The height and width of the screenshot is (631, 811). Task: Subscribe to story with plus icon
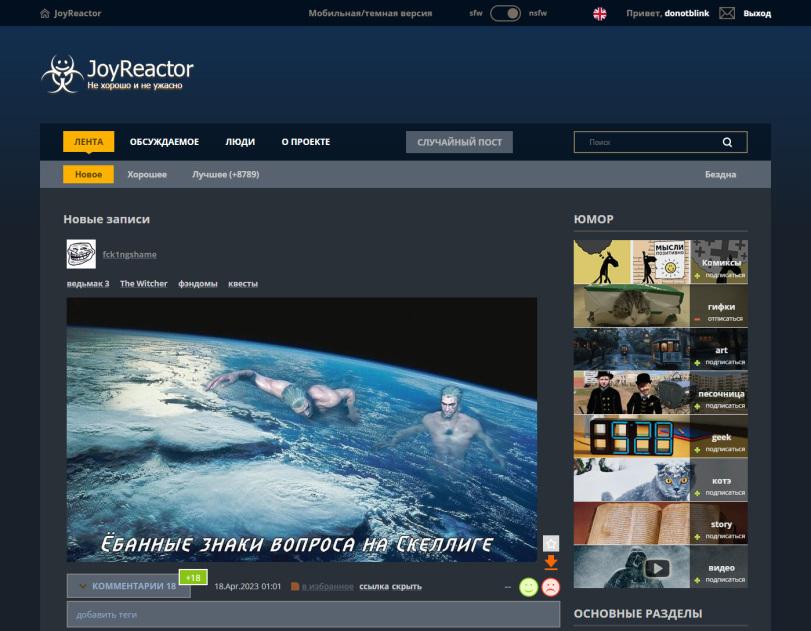tap(697, 536)
